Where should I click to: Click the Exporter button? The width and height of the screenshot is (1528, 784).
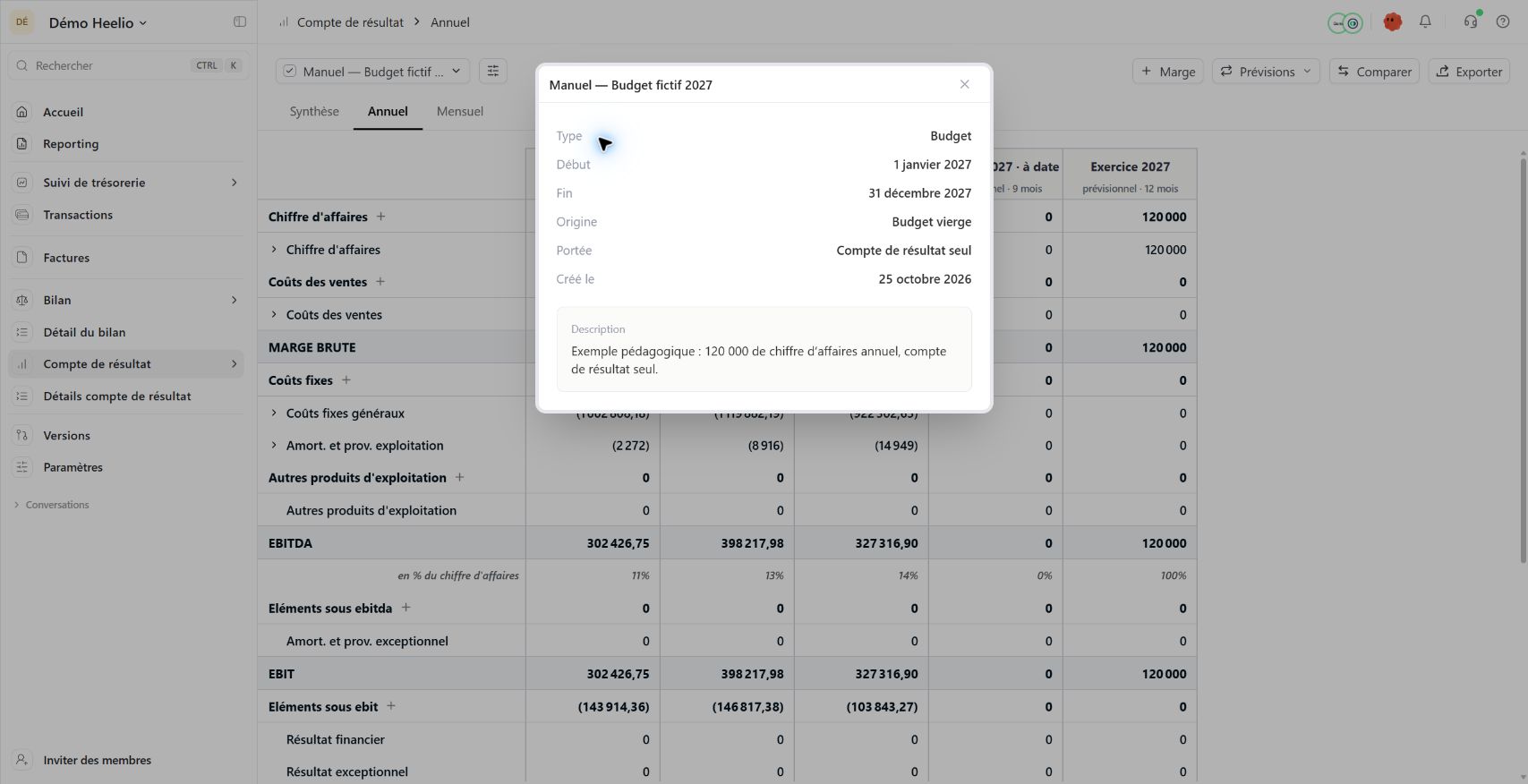pyautogui.click(x=1469, y=72)
